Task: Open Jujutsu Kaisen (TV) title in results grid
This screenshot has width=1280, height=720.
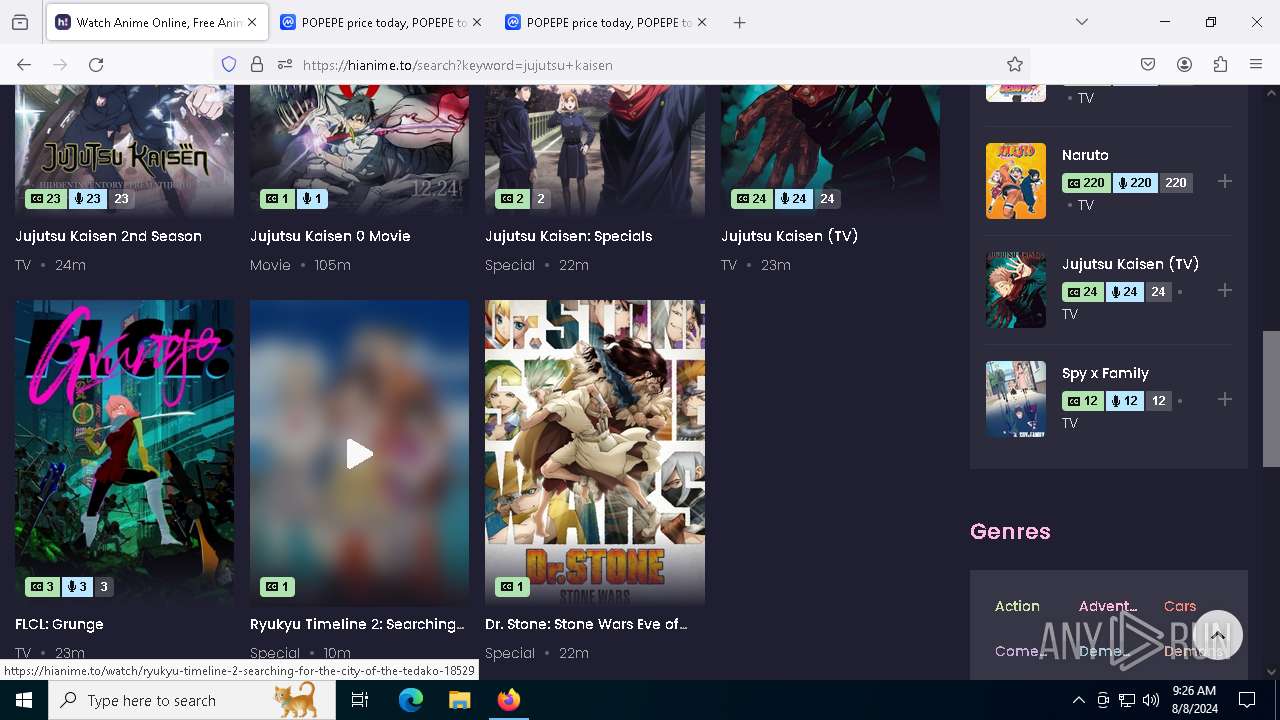Action: (789, 236)
